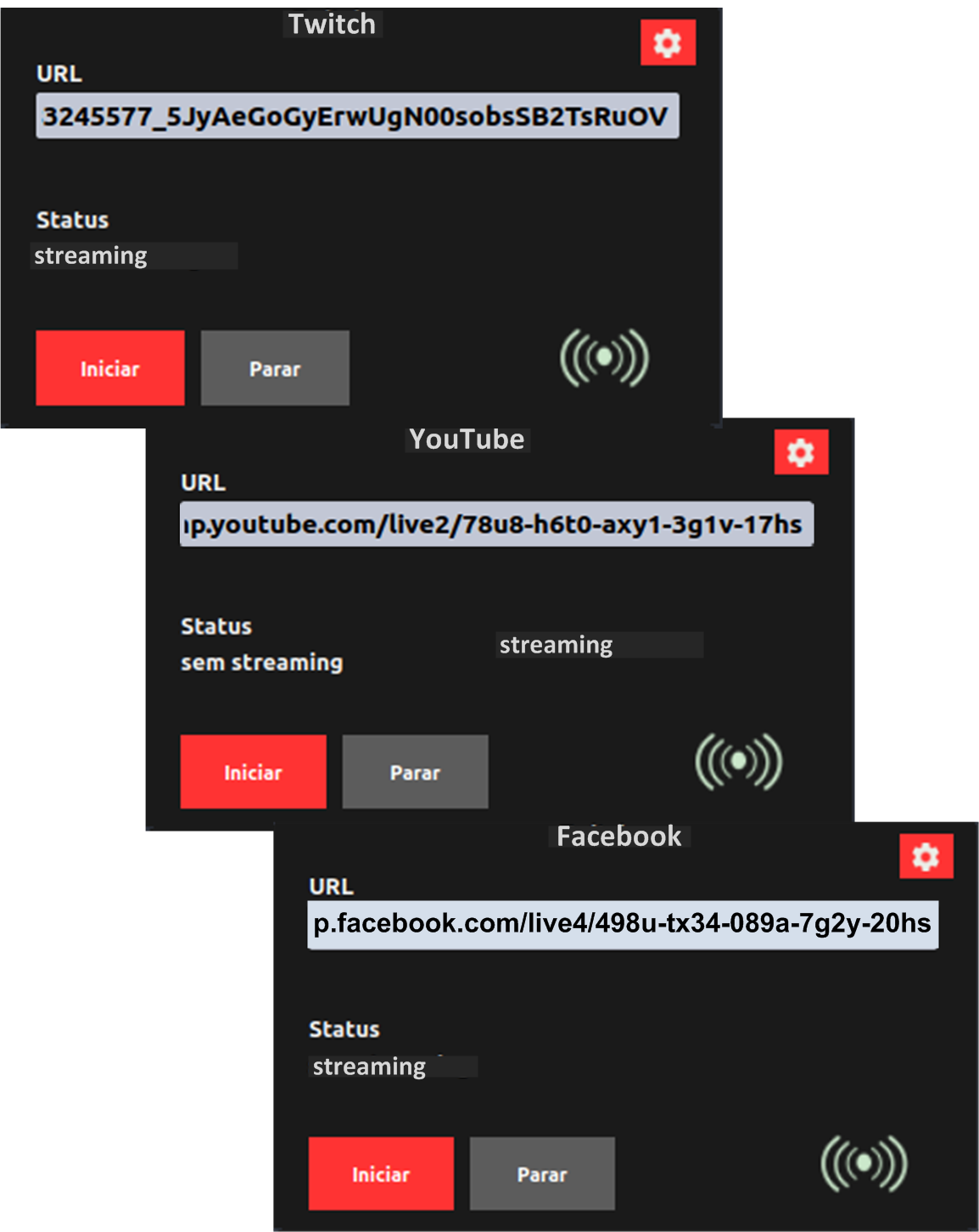Screen dimensions: 979x1232
Task: Click the Facebook broadcast signal icon
Action: [864, 1163]
